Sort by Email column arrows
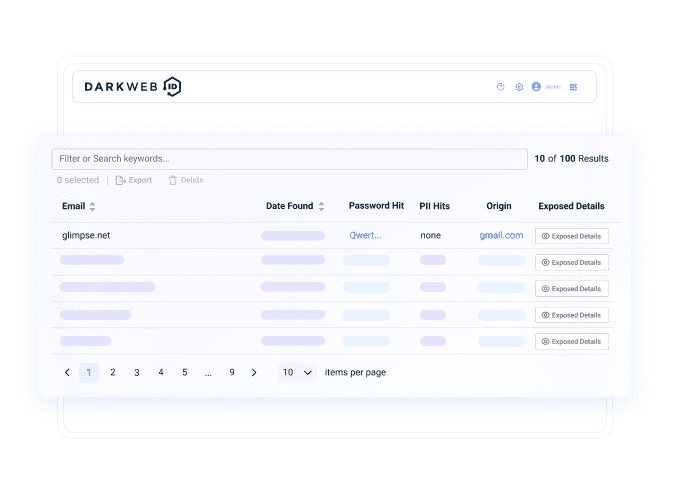The width and height of the screenshot is (699, 494). (93, 207)
